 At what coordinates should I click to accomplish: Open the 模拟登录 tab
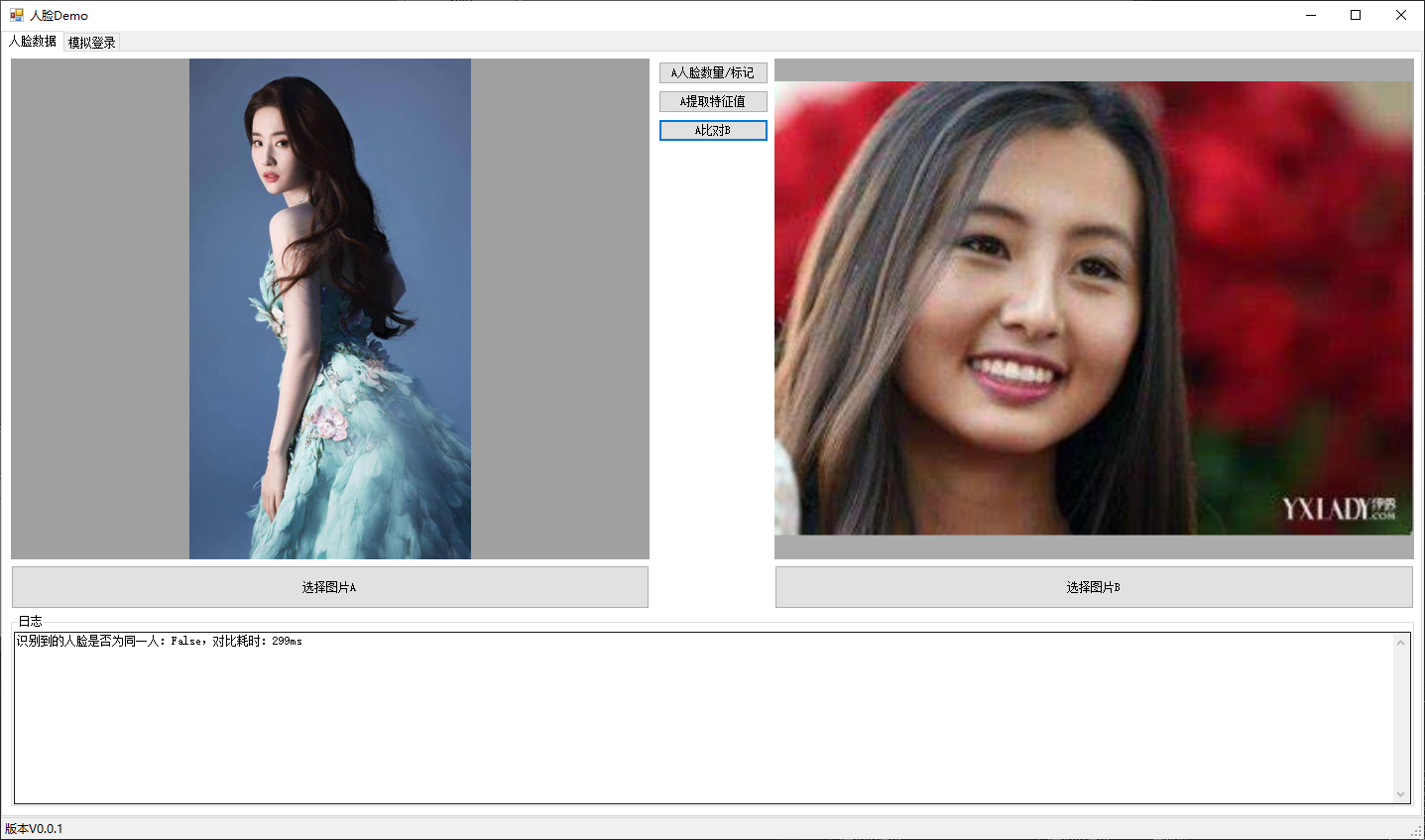92,43
